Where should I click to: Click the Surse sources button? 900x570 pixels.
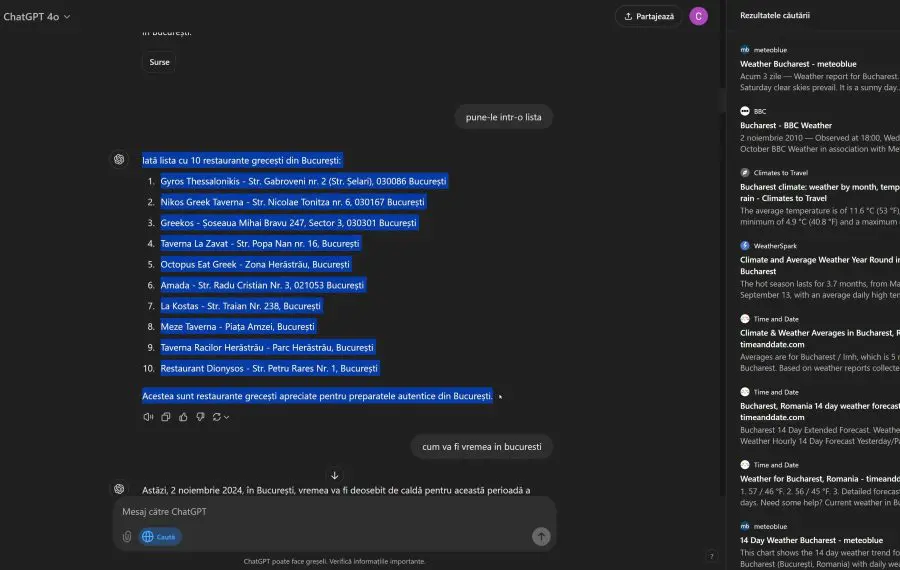click(159, 62)
